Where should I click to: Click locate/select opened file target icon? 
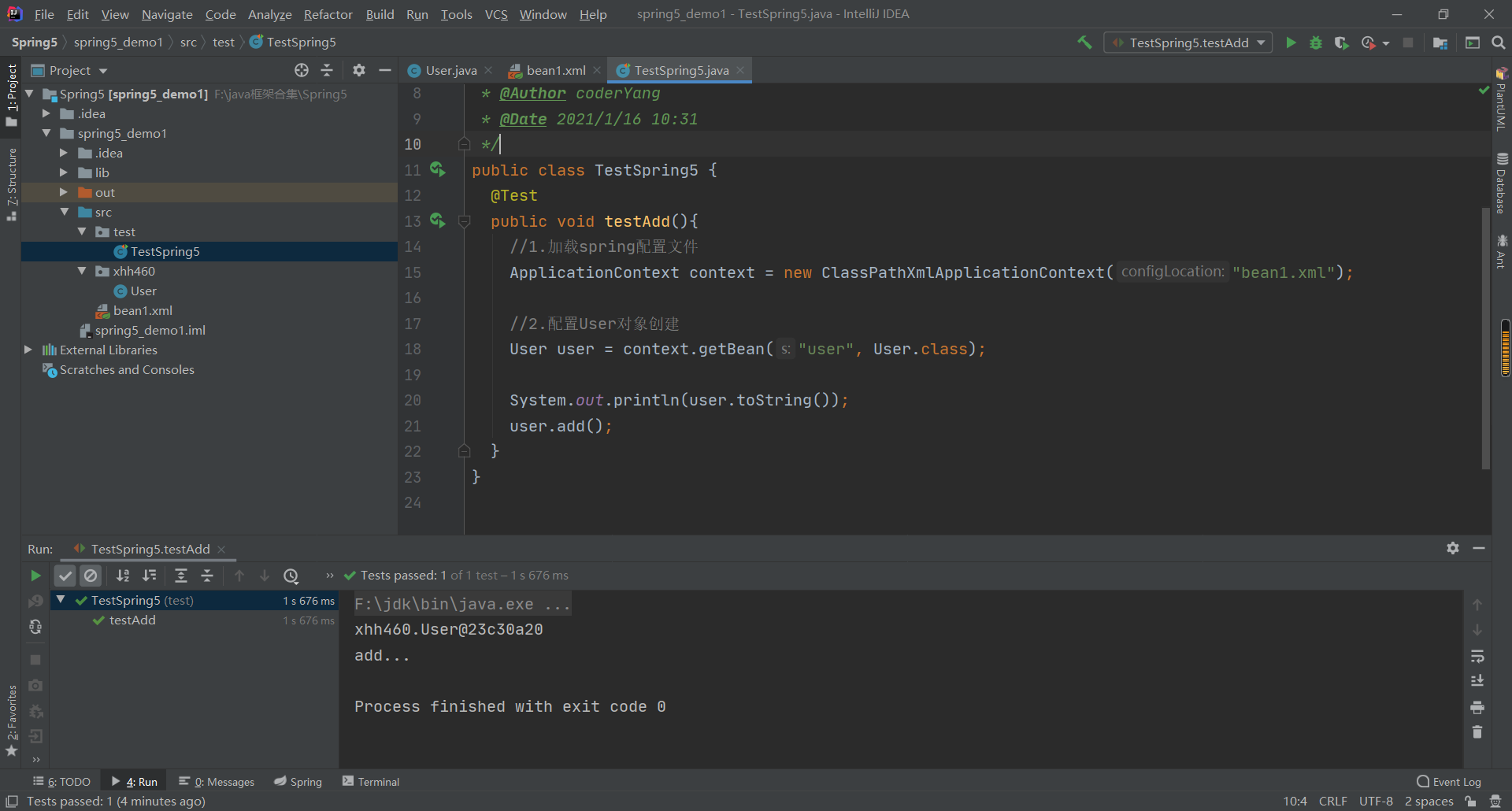coord(302,70)
